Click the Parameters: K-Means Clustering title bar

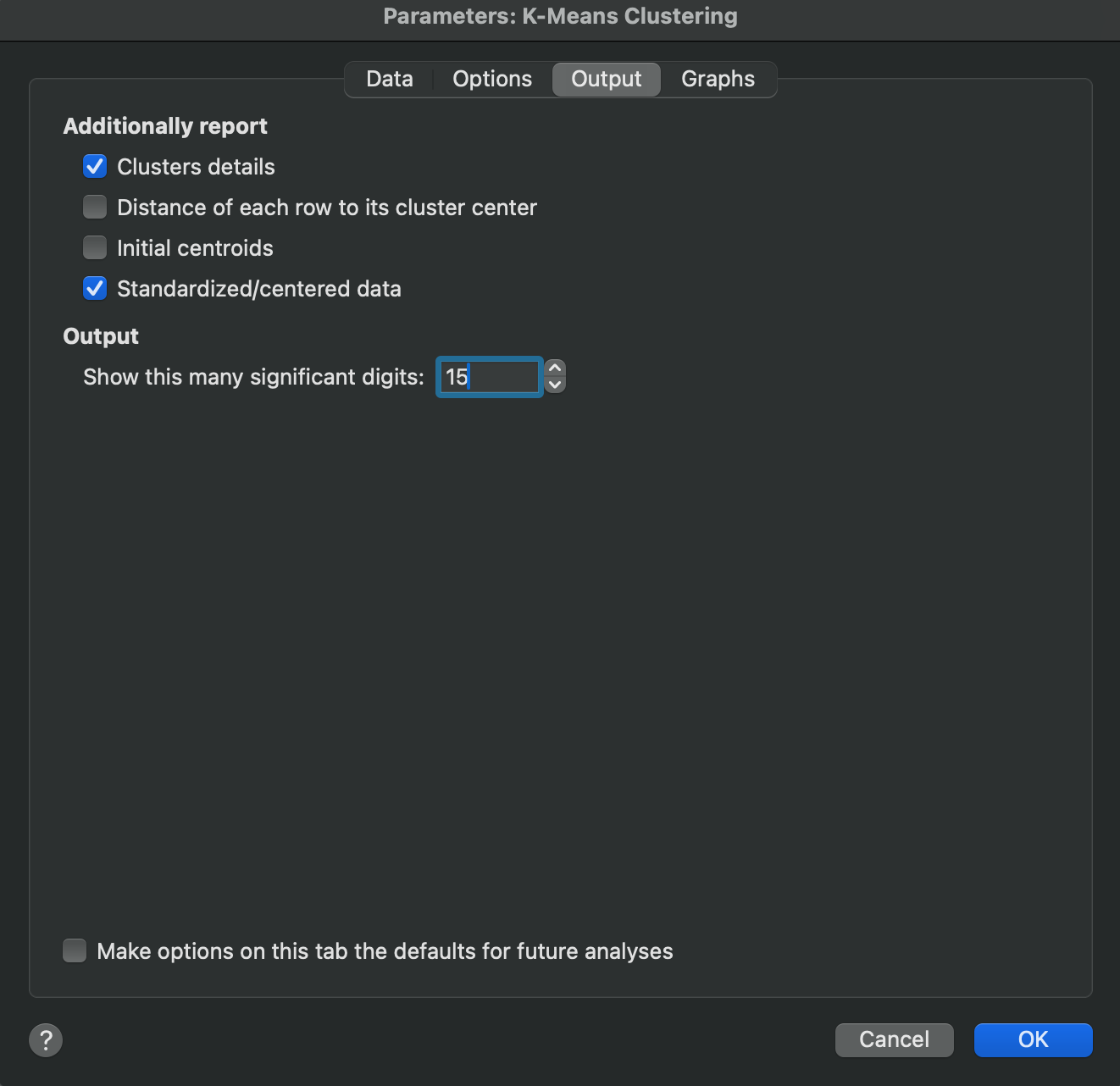(560, 17)
